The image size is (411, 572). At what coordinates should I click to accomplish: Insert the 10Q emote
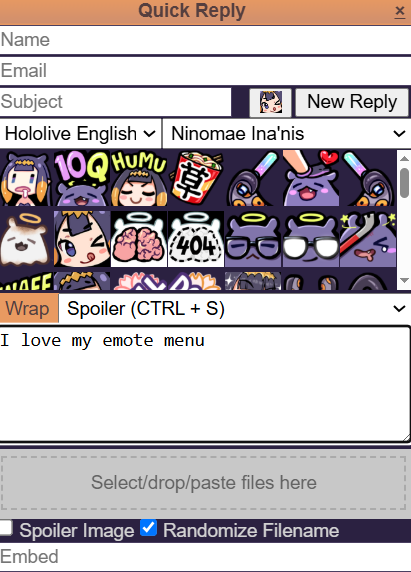(81, 178)
